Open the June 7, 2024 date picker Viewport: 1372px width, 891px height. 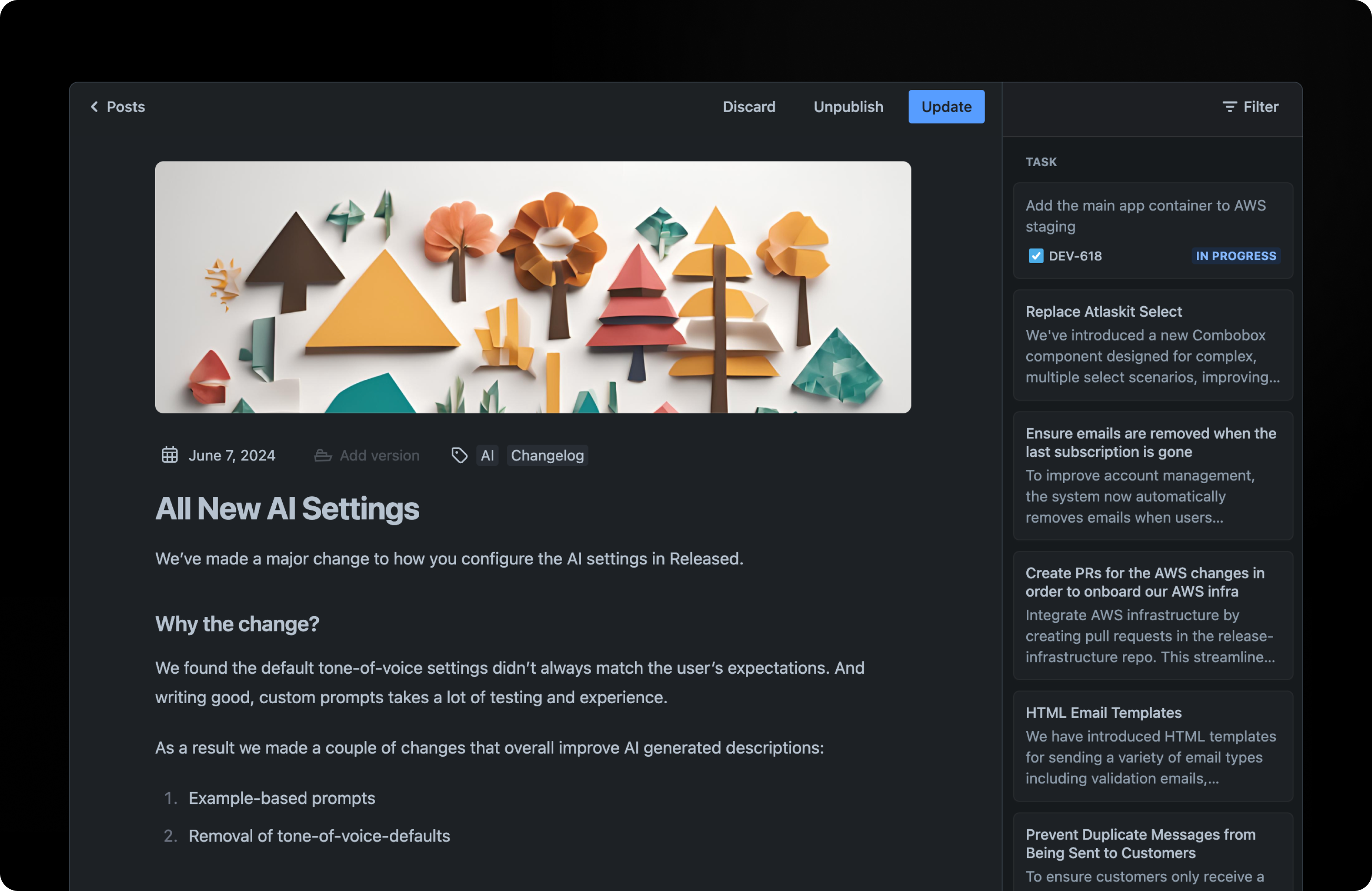(x=232, y=455)
